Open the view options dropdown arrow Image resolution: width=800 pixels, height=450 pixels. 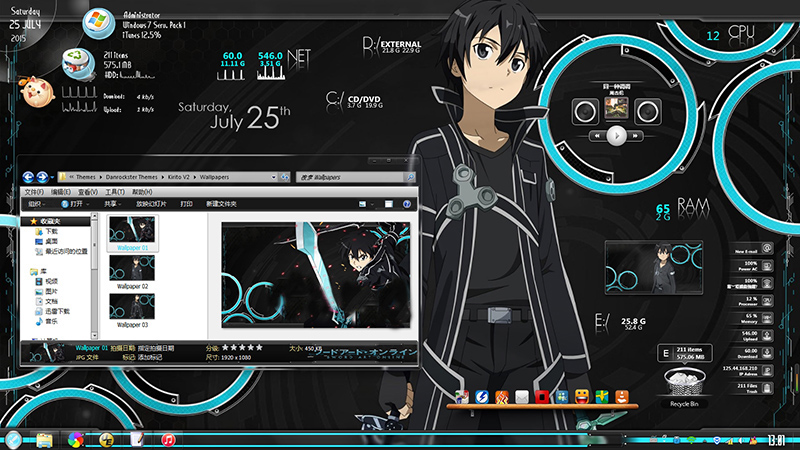pyautogui.click(x=372, y=204)
